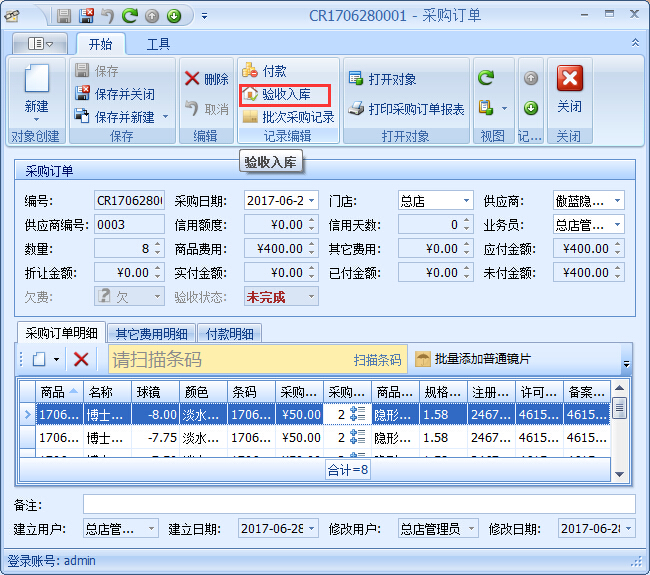Expand the 采购日期 date dropdown
Image resolution: width=650 pixels, height=575 pixels.
tap(311, 201)
